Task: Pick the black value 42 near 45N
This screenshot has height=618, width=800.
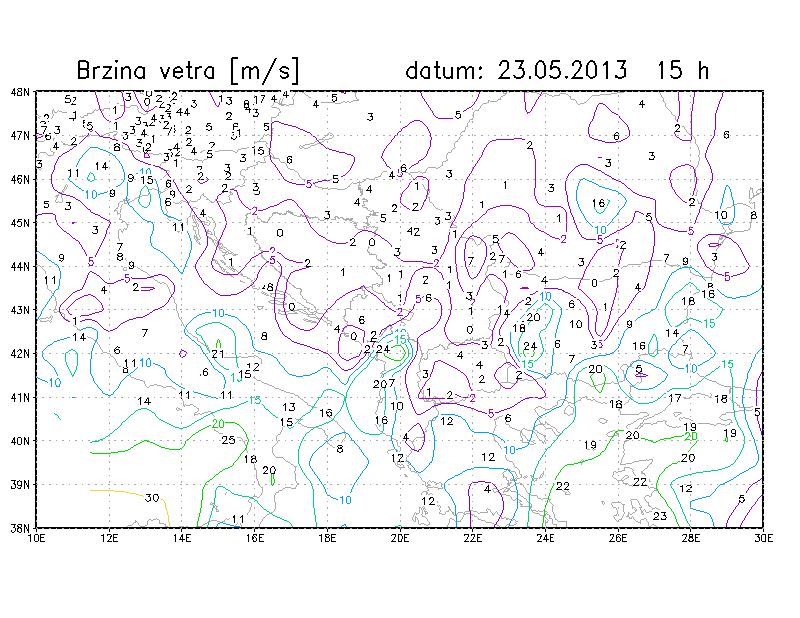Action: click(413, 232)
